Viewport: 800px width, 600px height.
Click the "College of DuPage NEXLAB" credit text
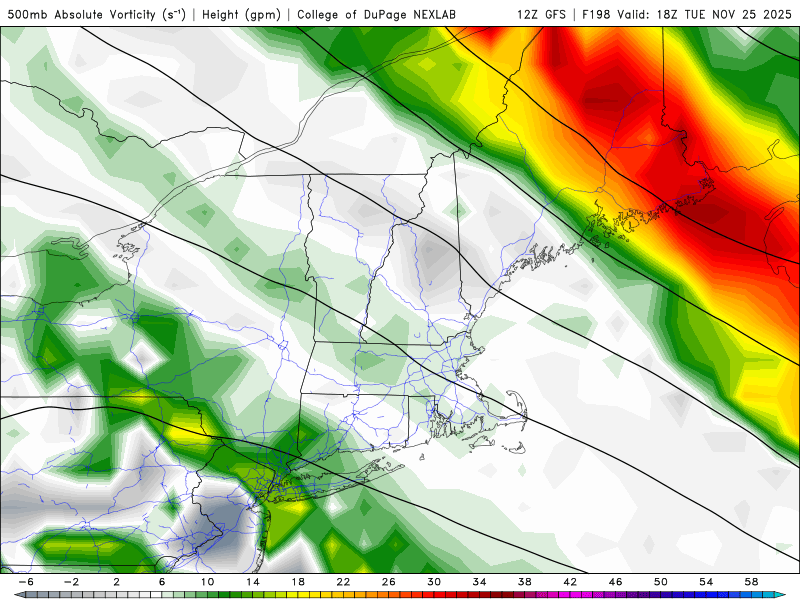(x=377, y=15)
